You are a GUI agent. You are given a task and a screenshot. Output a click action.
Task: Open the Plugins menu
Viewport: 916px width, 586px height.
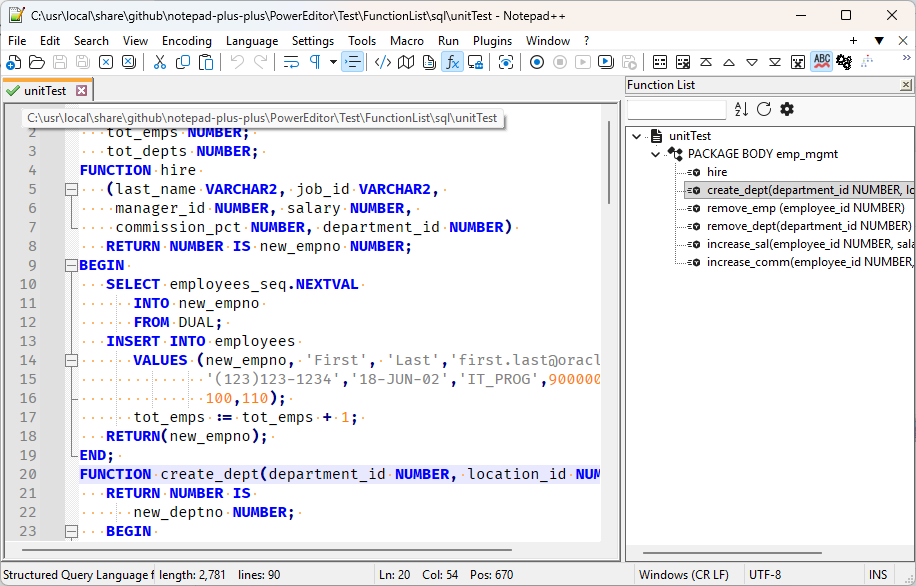pos(492,41)
